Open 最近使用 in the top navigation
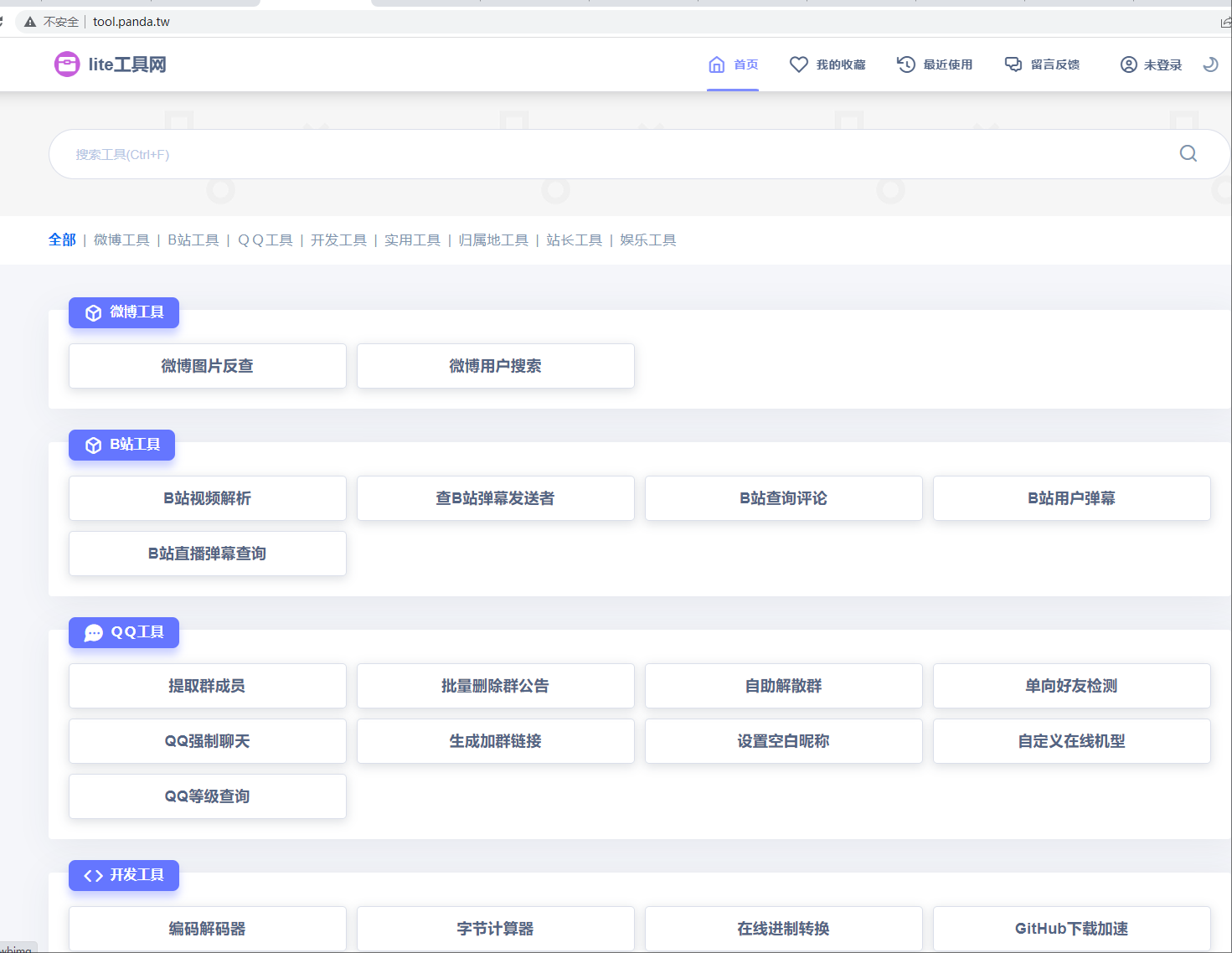The image size is (1232, 953). [x=935, y=64]
